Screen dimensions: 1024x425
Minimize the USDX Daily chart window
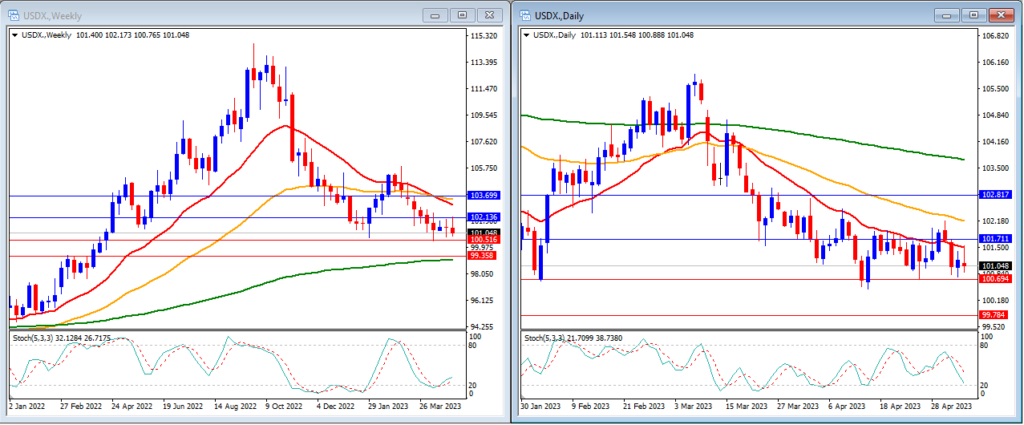coord(946,15)
